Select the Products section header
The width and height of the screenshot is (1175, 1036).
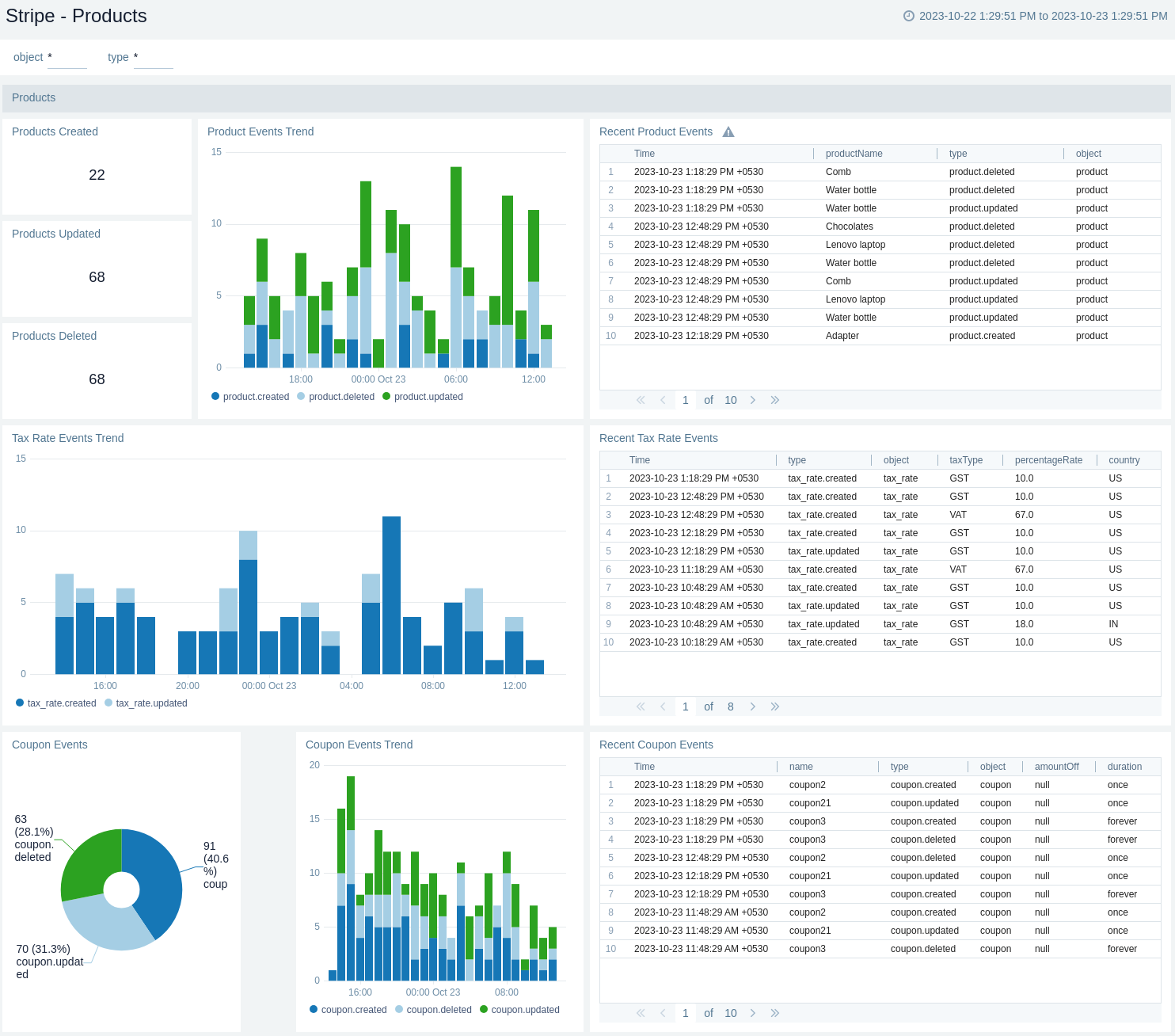click(x=34, y=97)
